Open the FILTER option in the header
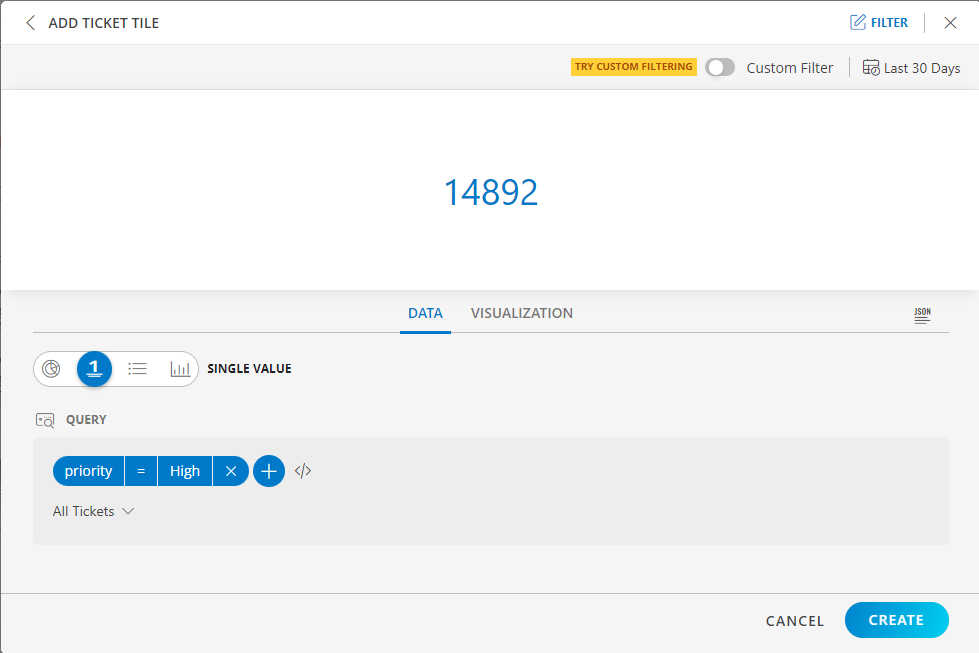 (879, 22)
